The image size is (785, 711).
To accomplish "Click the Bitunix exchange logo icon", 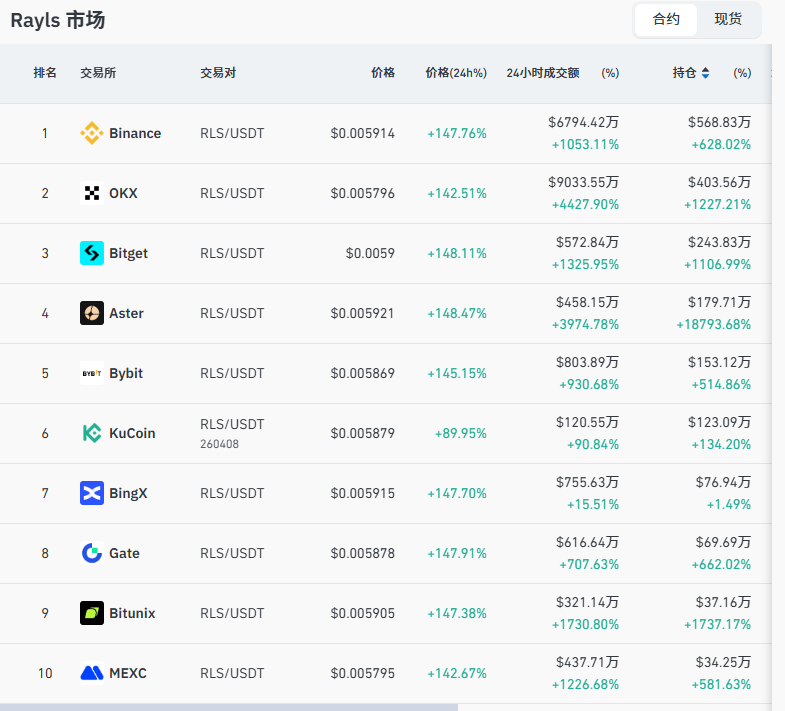I will tap(92, 613).
